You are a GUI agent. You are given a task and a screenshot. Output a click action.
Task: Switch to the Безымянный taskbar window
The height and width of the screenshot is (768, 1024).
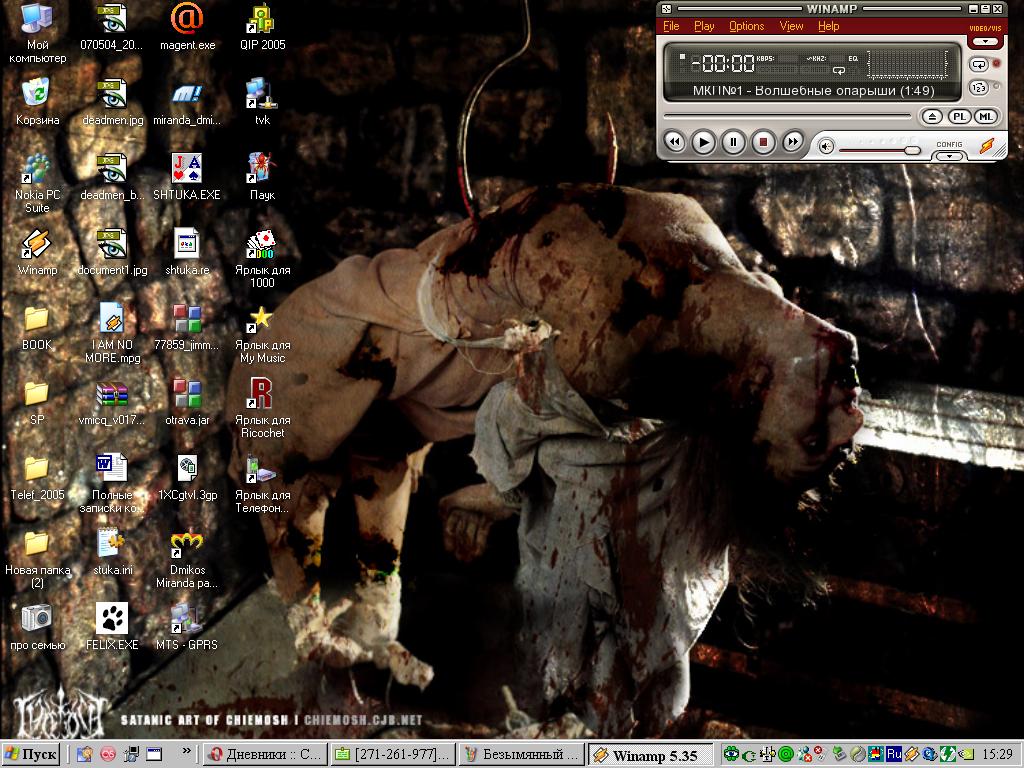[521, 755]
